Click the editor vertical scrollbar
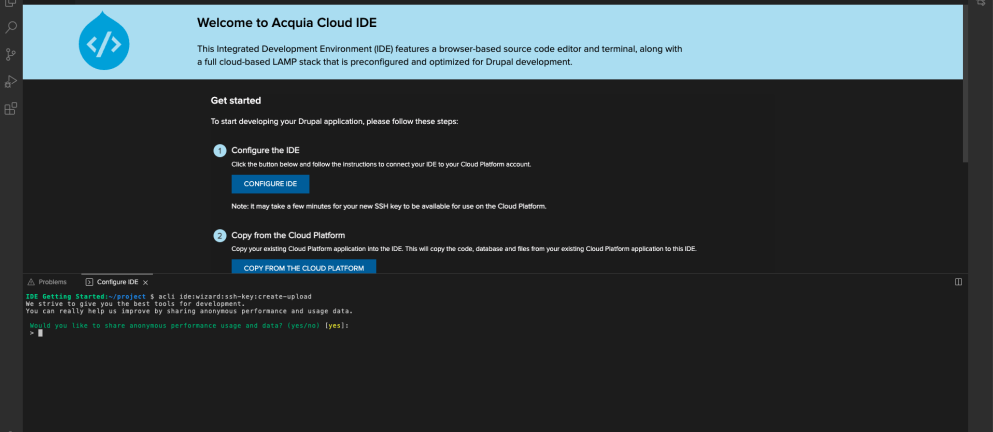 tap(965, 82)
